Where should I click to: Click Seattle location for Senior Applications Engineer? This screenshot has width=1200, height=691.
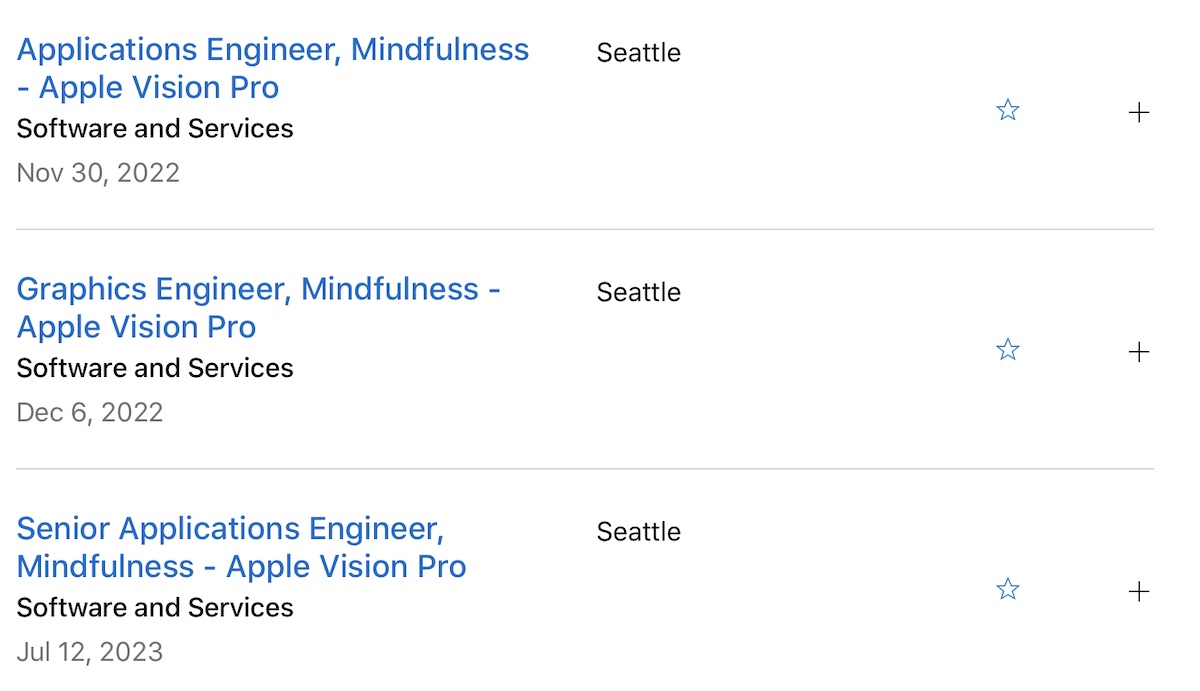638,532
